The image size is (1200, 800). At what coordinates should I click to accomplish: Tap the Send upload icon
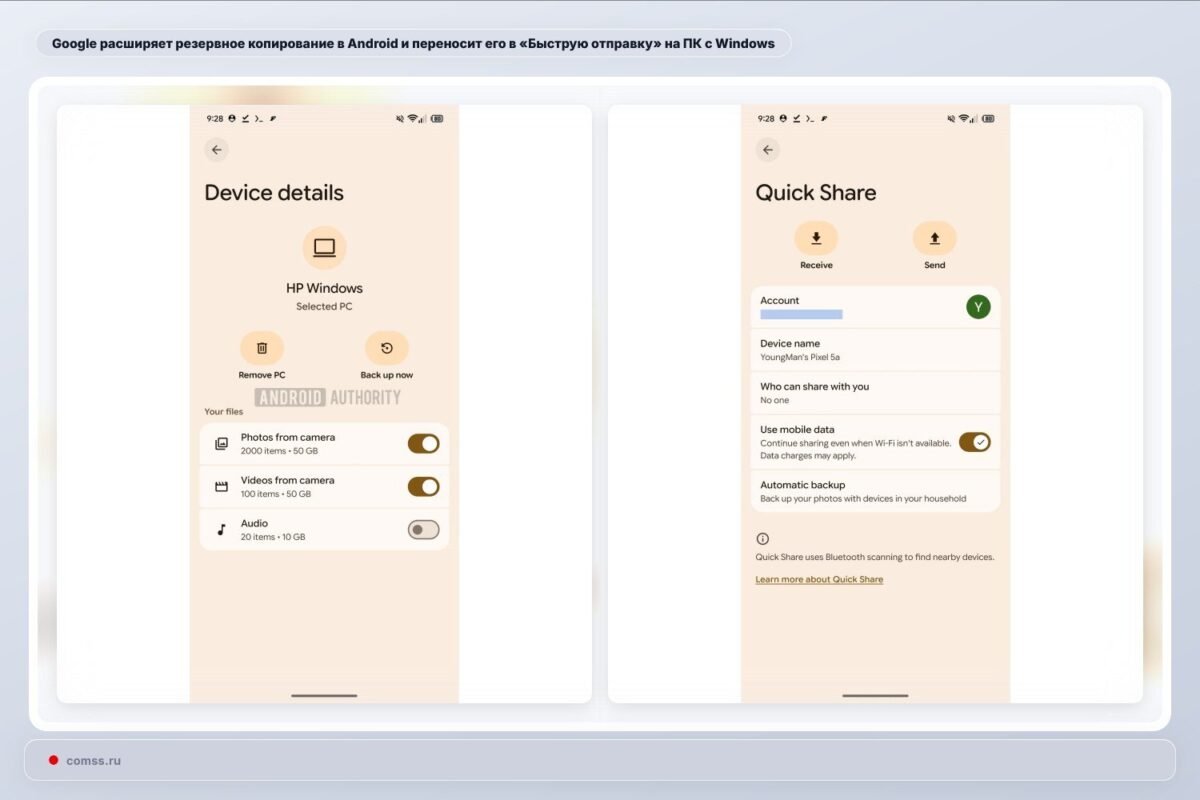935,238
